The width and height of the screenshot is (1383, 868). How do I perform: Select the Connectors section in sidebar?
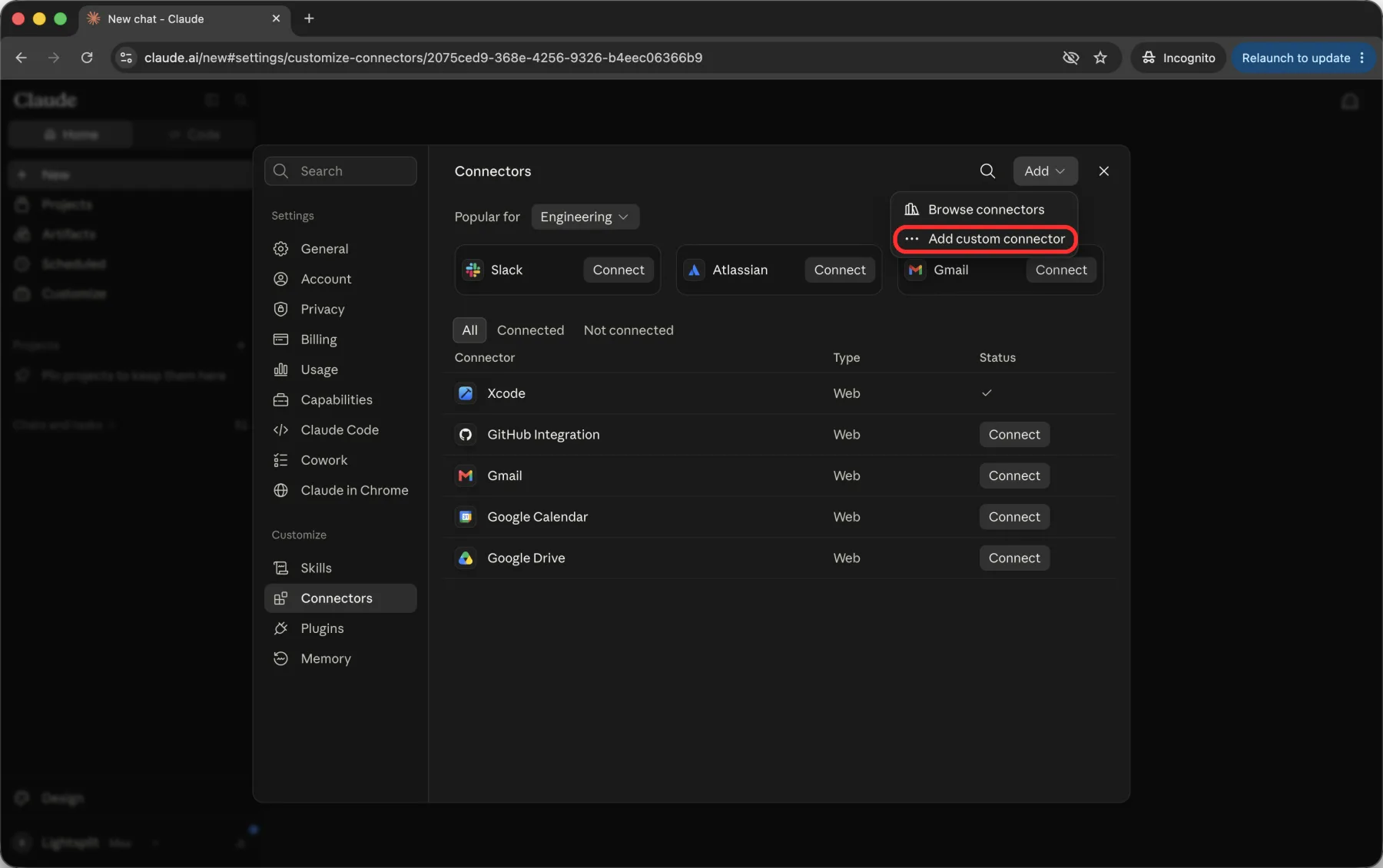coord(340,598)
